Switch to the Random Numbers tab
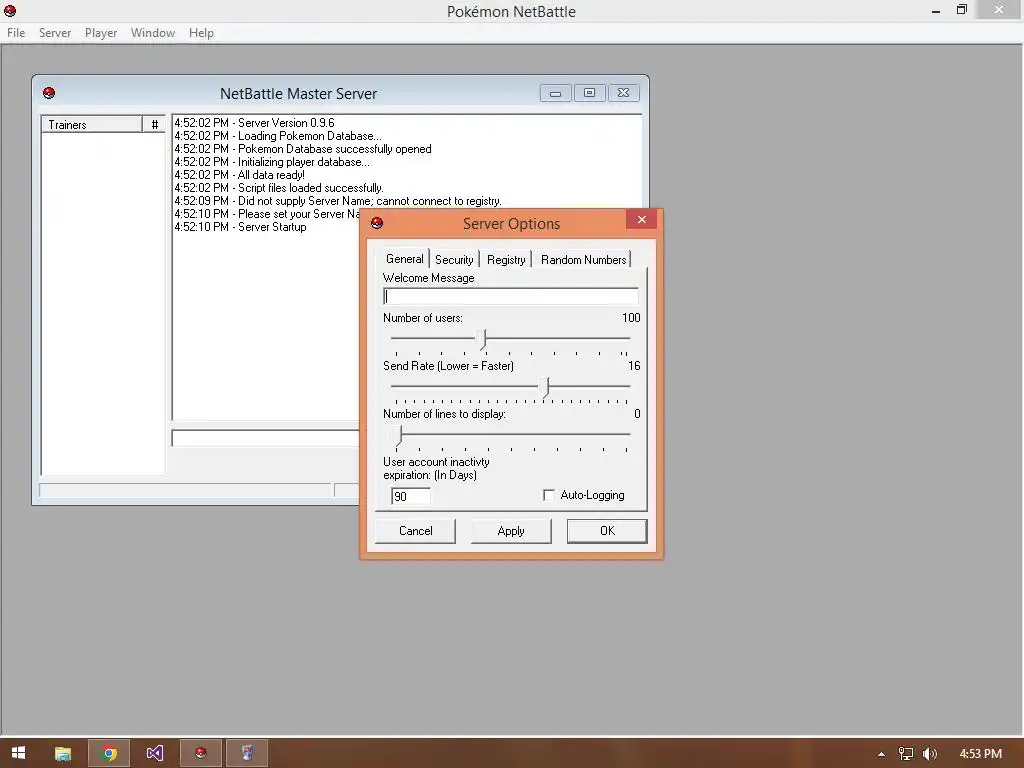The height and width of the screenshot is (768, 1024). (583, 259)
